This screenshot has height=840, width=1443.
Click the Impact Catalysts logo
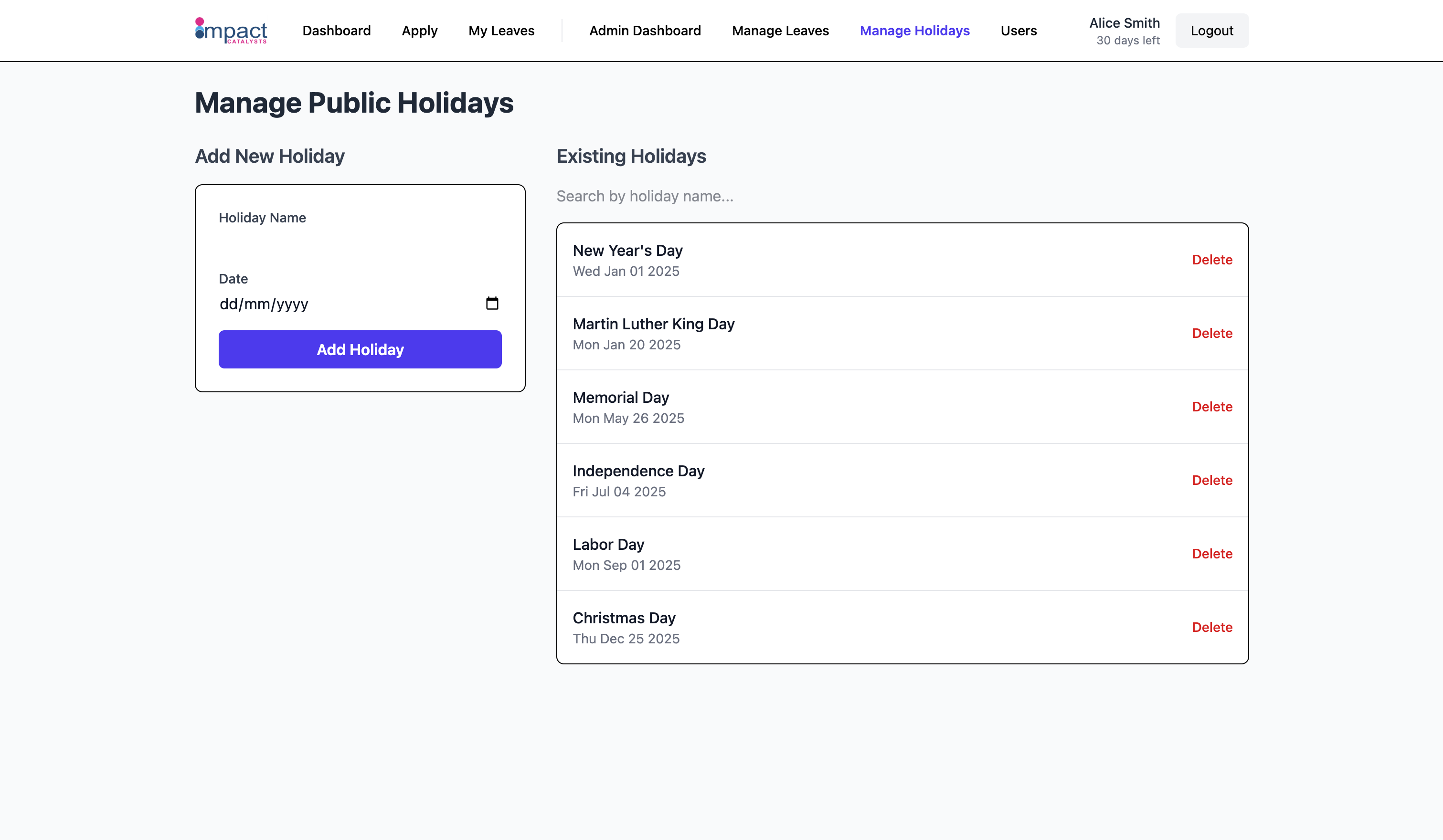click(x=231, y=31)
